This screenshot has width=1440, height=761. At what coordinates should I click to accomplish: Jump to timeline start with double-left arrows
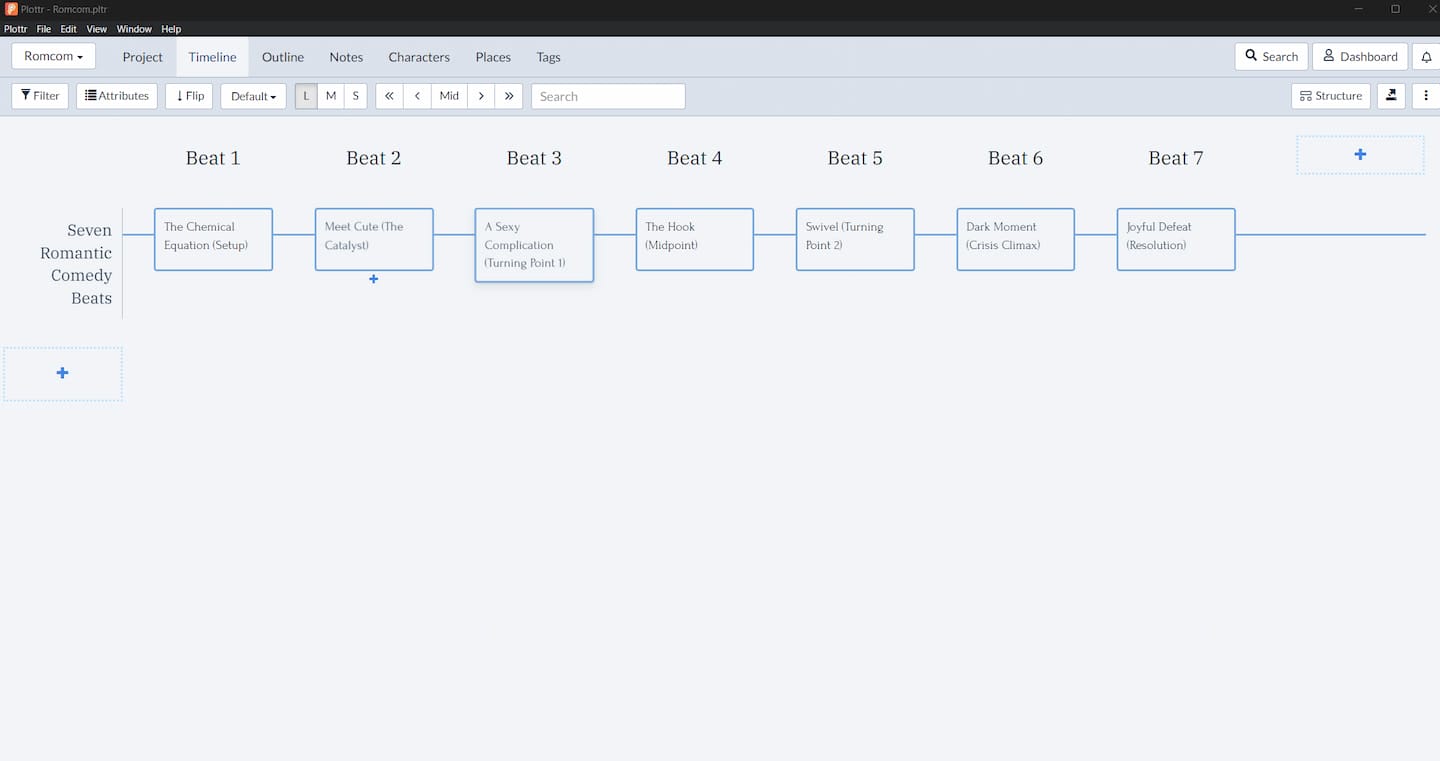coord(389,96)
